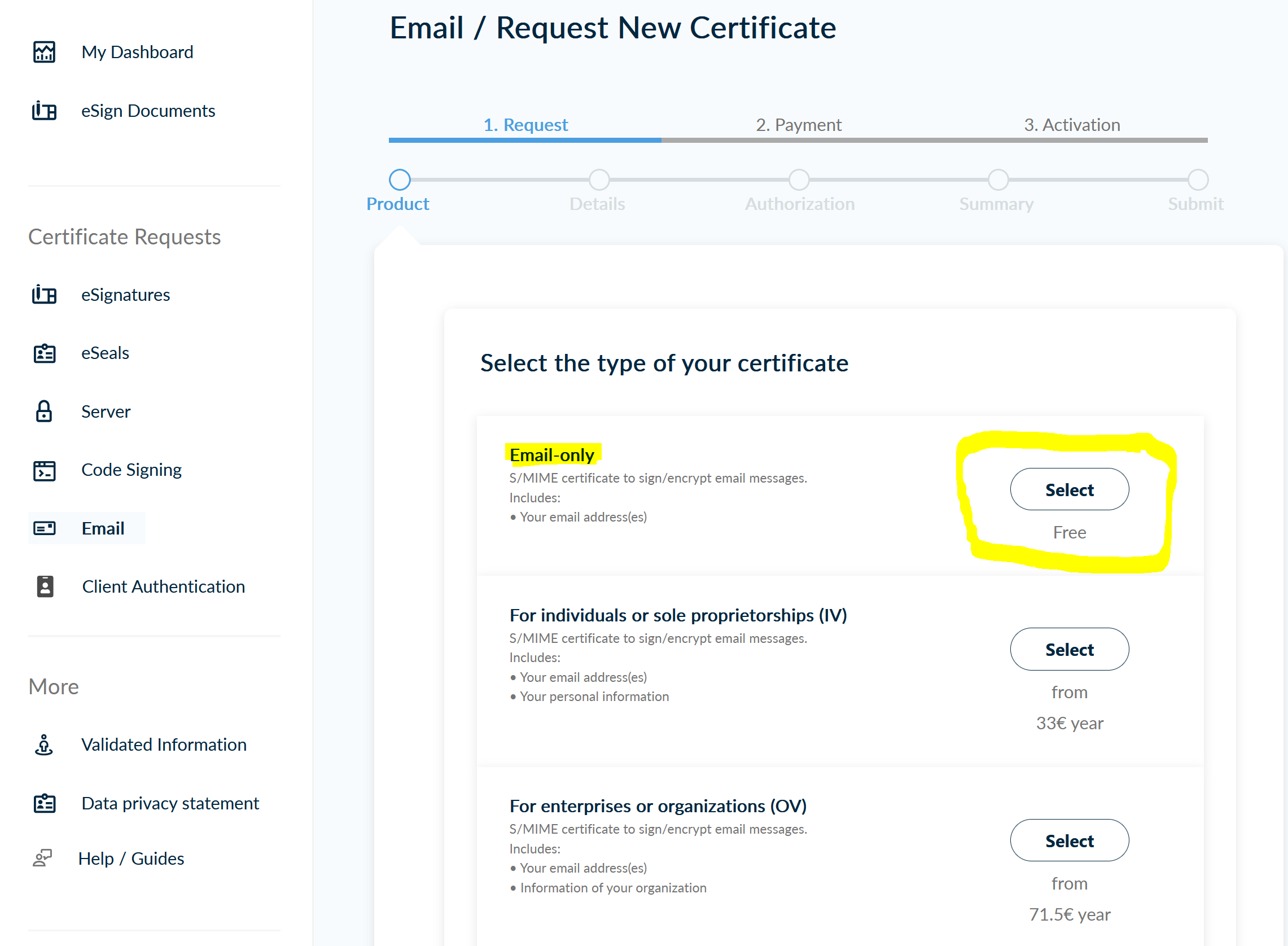Click 'Select the type of your certificate' heading

pos(664,363)
